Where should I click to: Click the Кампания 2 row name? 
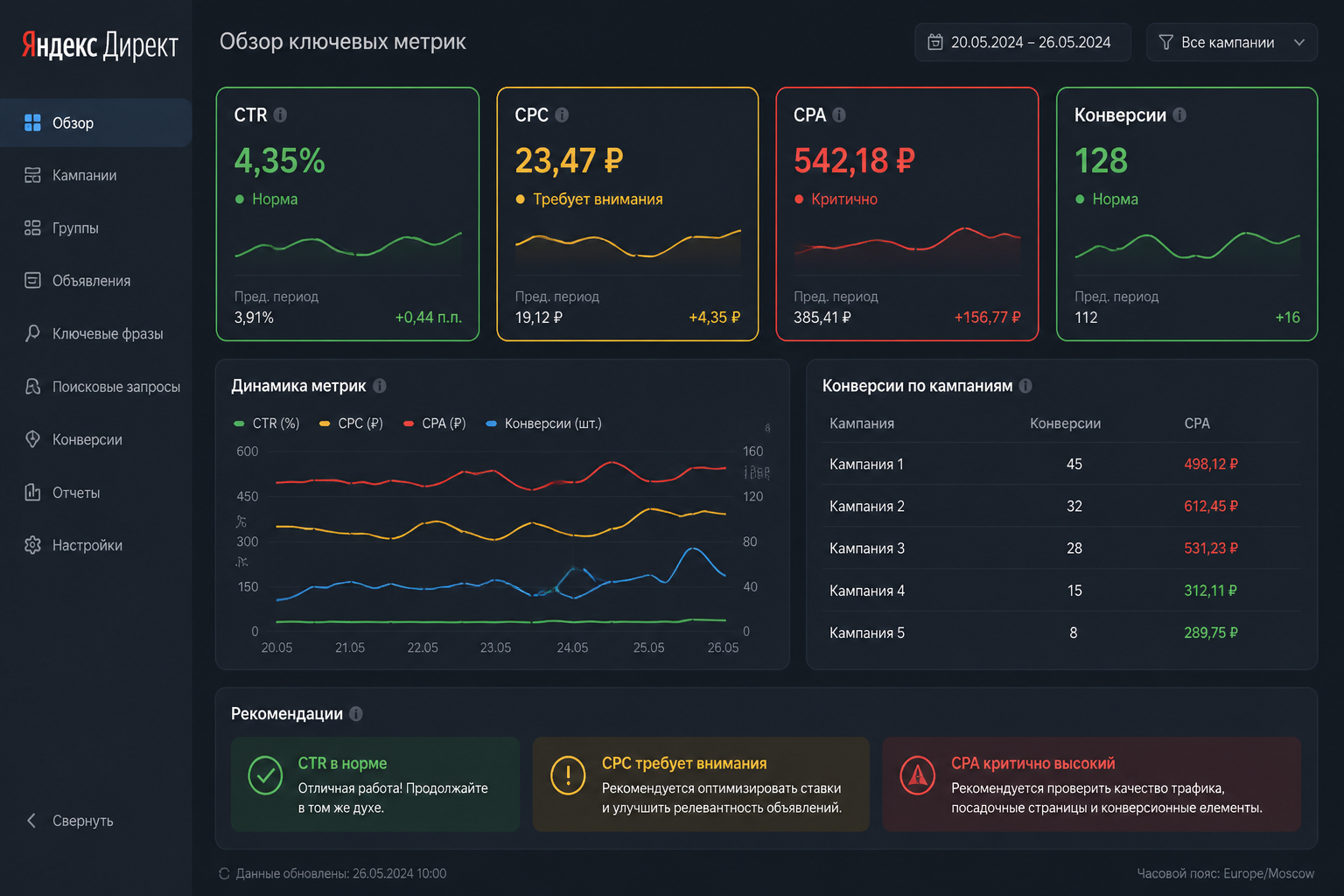coord(867,506)
